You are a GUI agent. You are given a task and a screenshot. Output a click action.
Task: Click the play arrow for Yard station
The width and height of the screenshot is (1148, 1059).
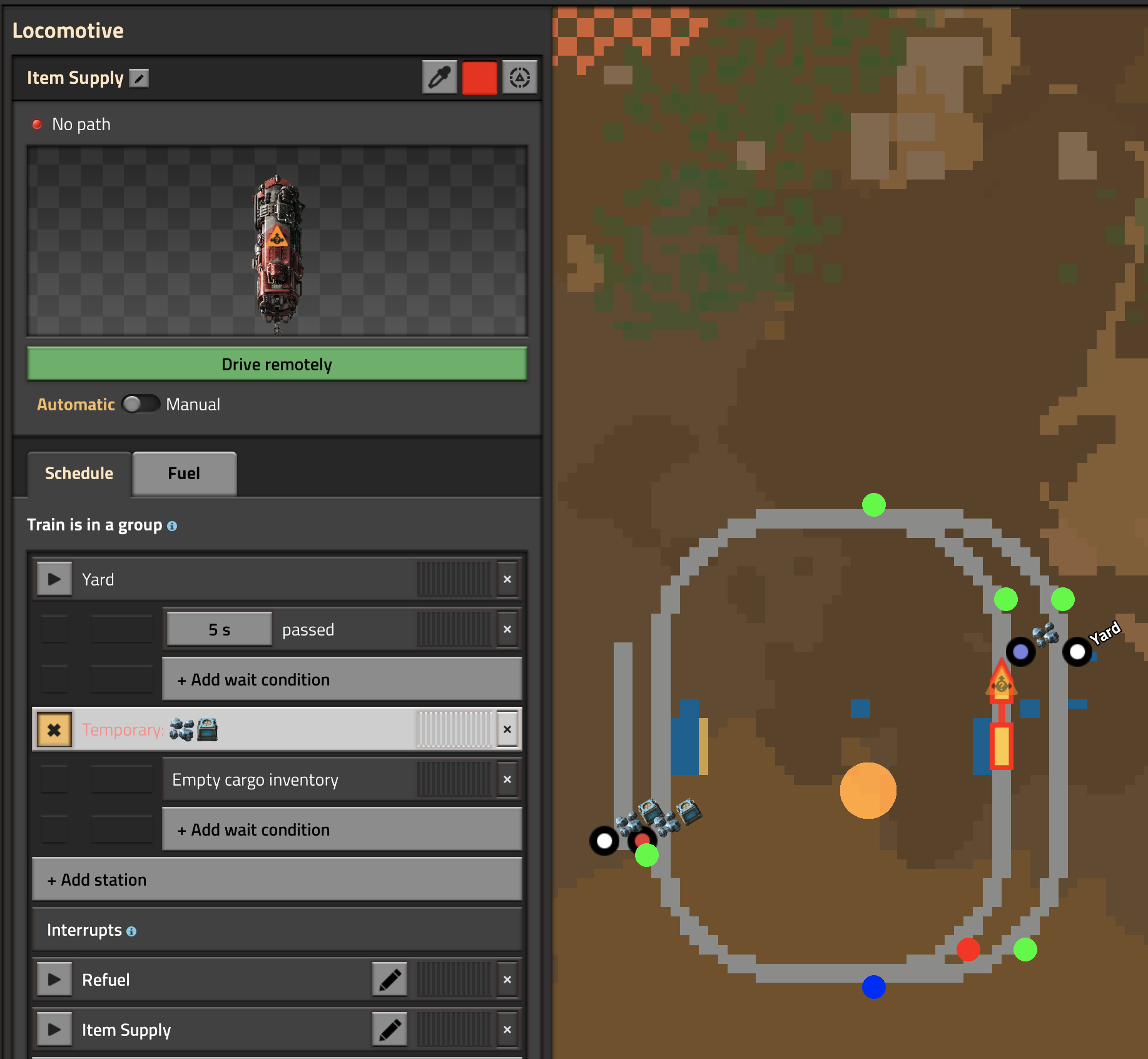point(54,579)
